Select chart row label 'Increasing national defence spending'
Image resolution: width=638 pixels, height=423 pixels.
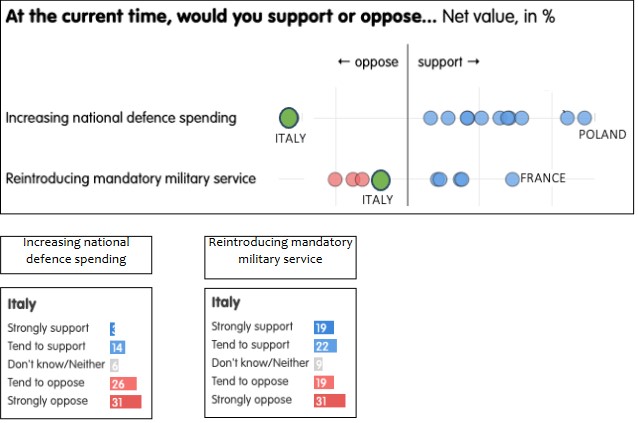(x=121, y=118)
